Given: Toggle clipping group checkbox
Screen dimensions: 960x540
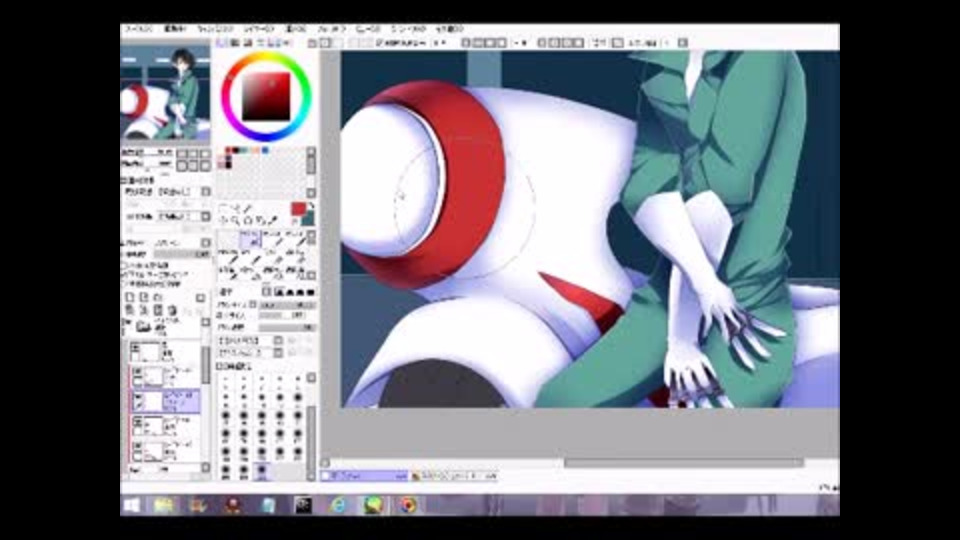Looking at the screenshot, I should click(124, 275).
